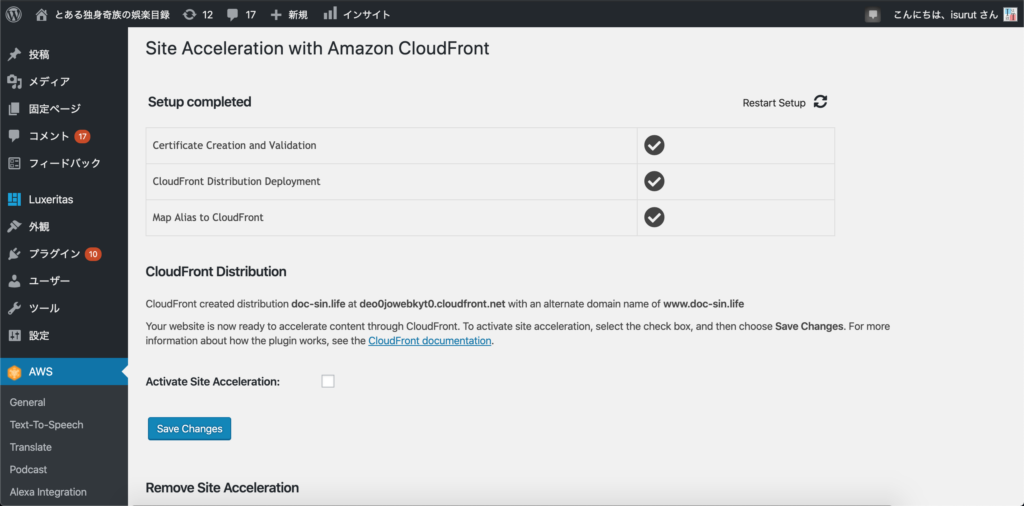Open the 新規 new content menu

click(x=289, y=14)
